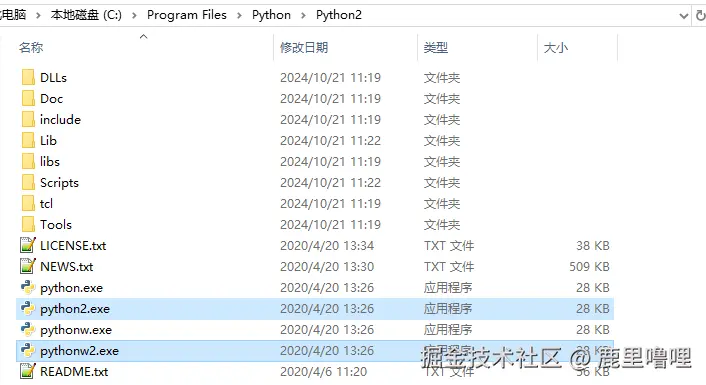Expand chevron after Python breadcrumb
The image size is (706, 385).
(303, 16)
